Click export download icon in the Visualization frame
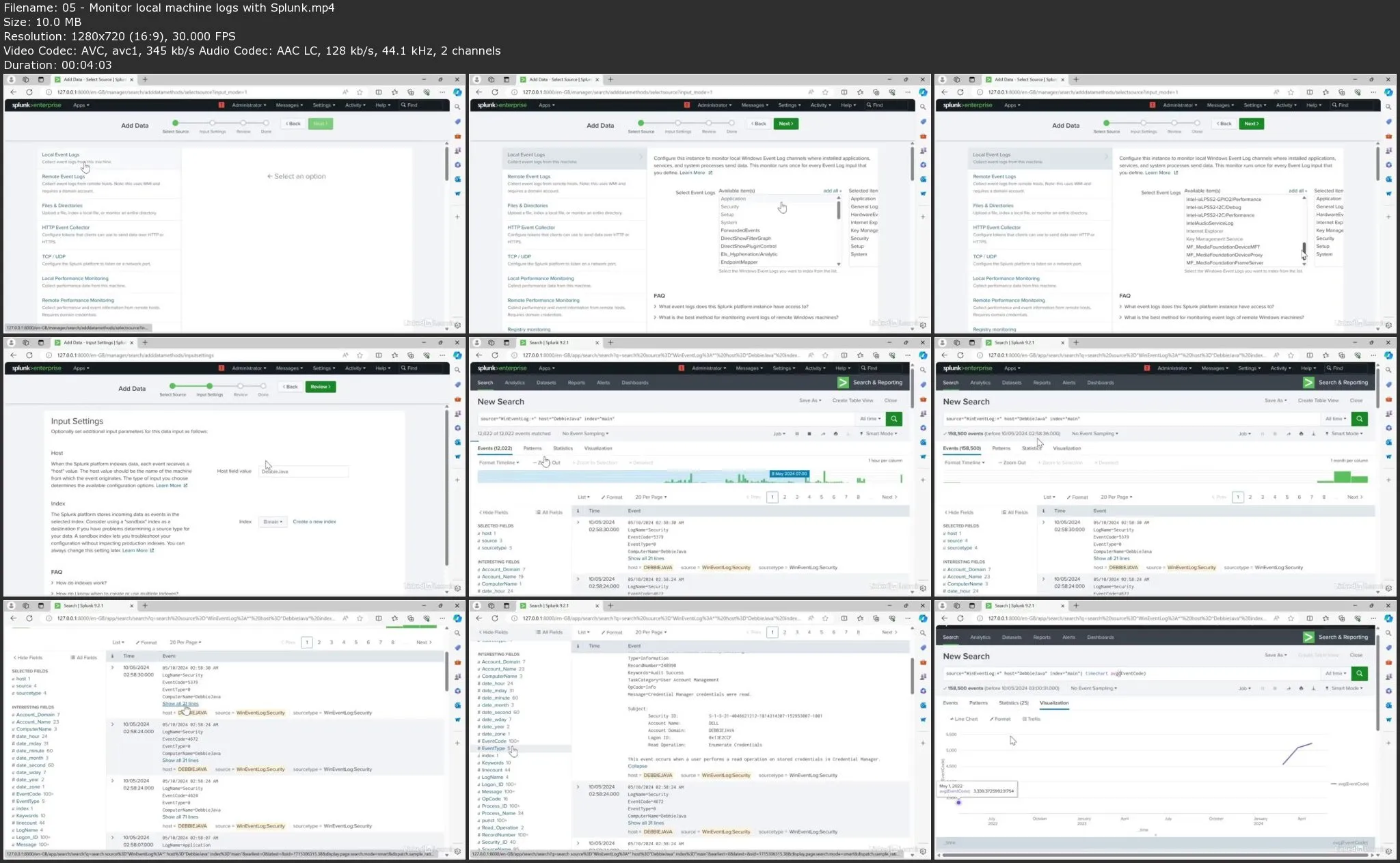 pos(1313,688)
